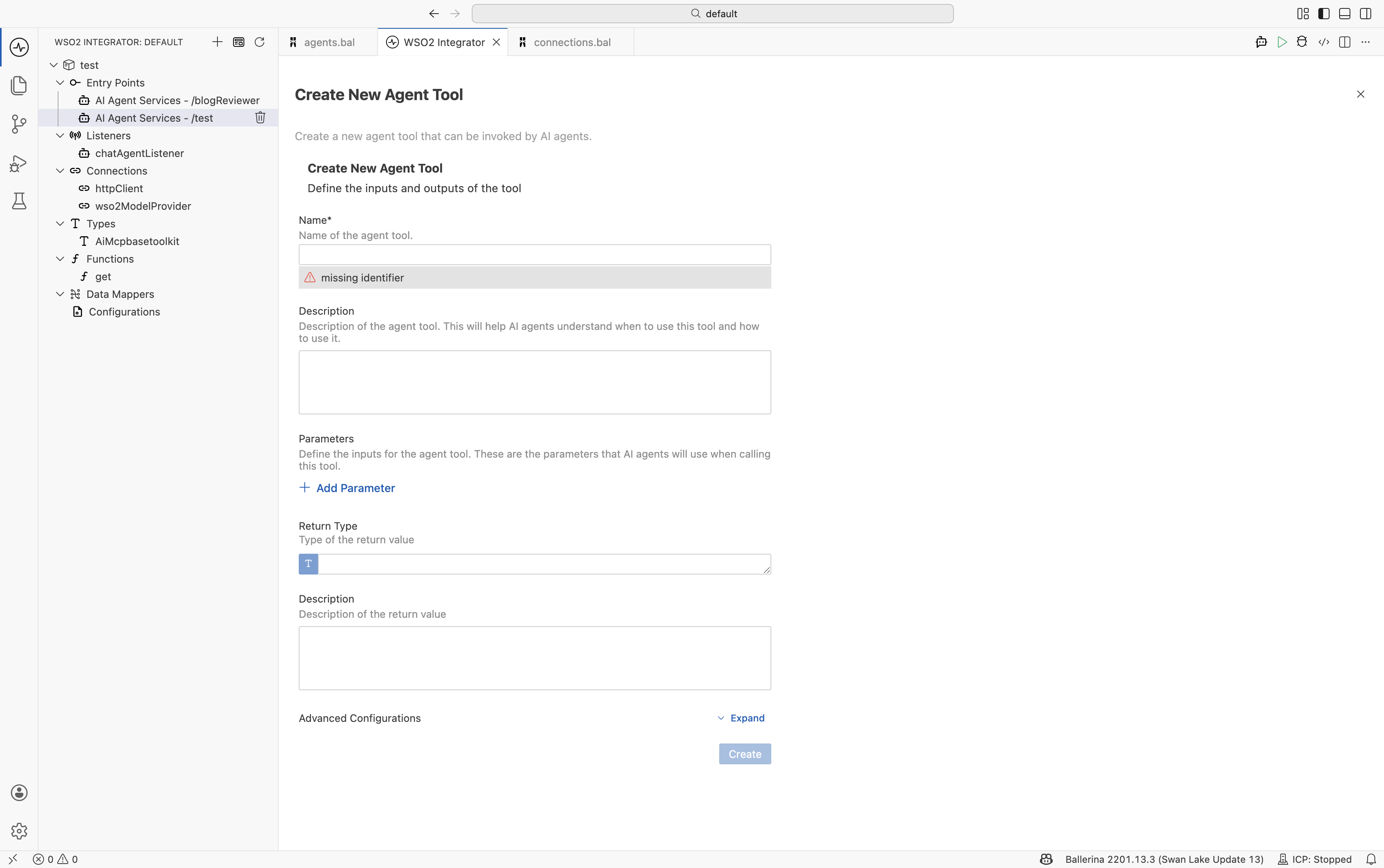
Task: Click the errors and warnings status counter
Action: click(55, 859)
